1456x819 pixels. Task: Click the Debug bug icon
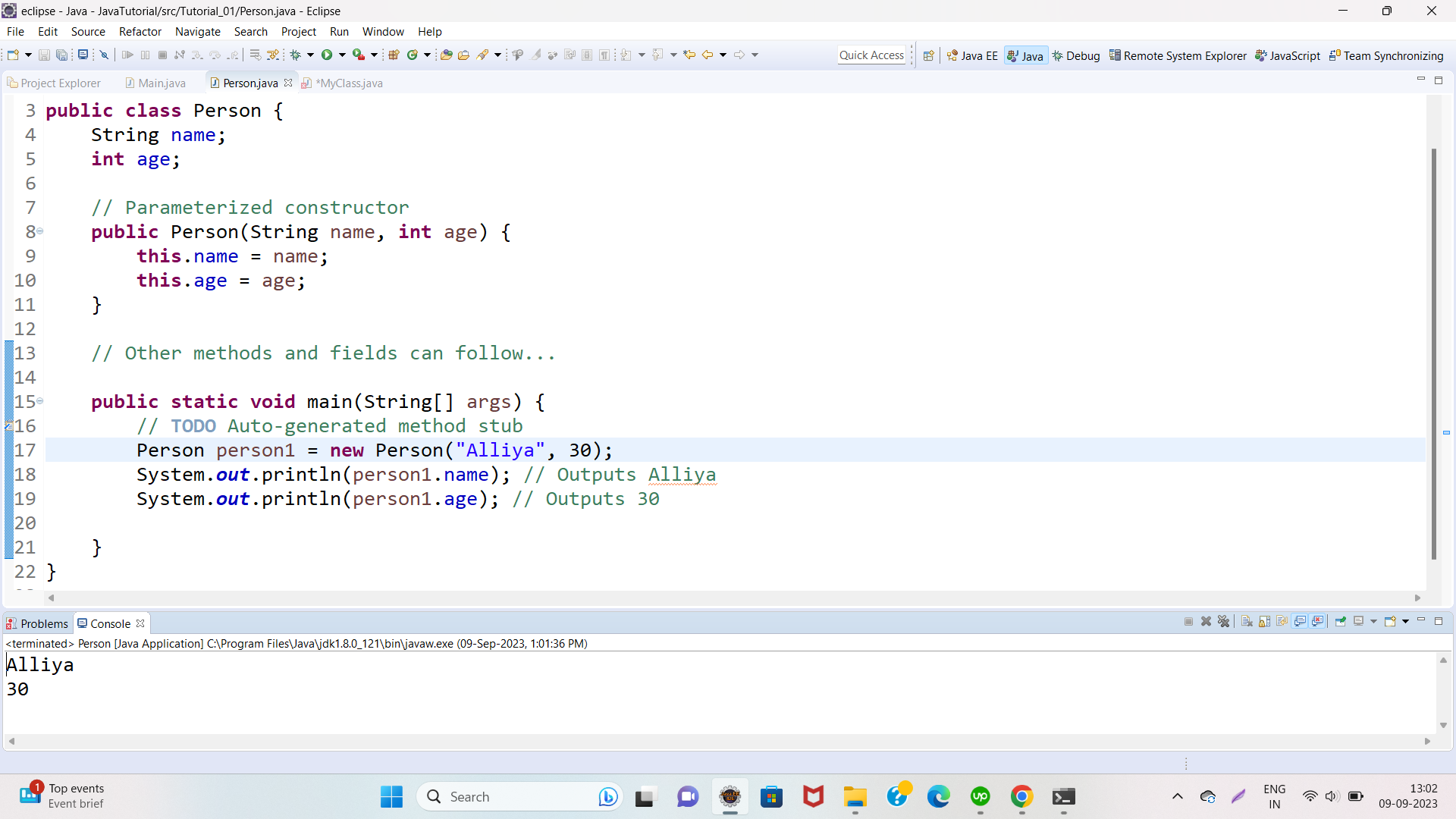click(x=295, y=55)
